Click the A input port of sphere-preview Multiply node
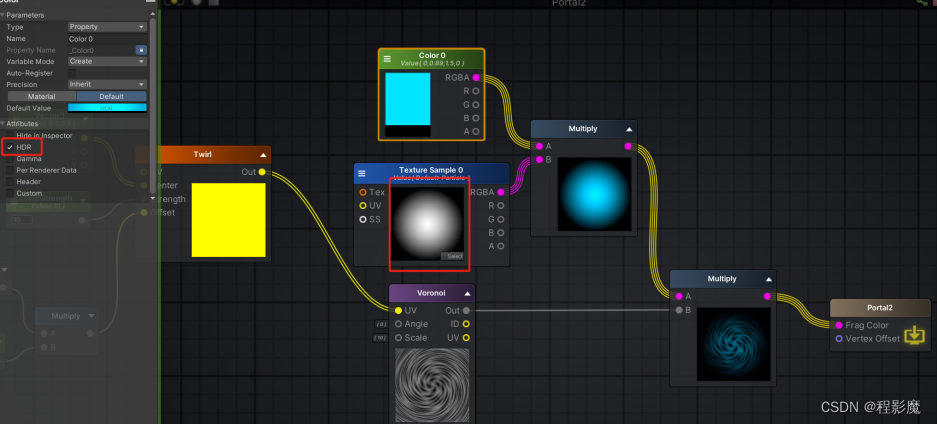The height and width of the screenshot is (424, 937). tap(540, 146)
